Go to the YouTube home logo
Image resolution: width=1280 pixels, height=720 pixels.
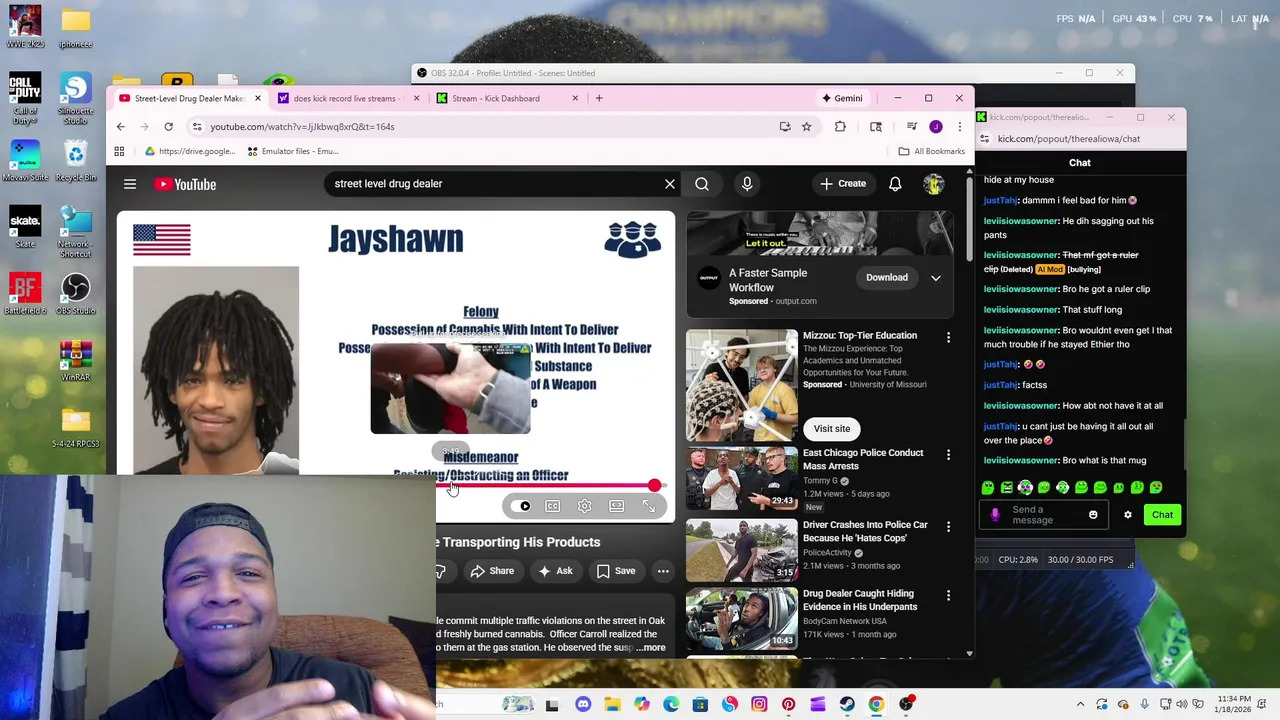tap(185, 184)
